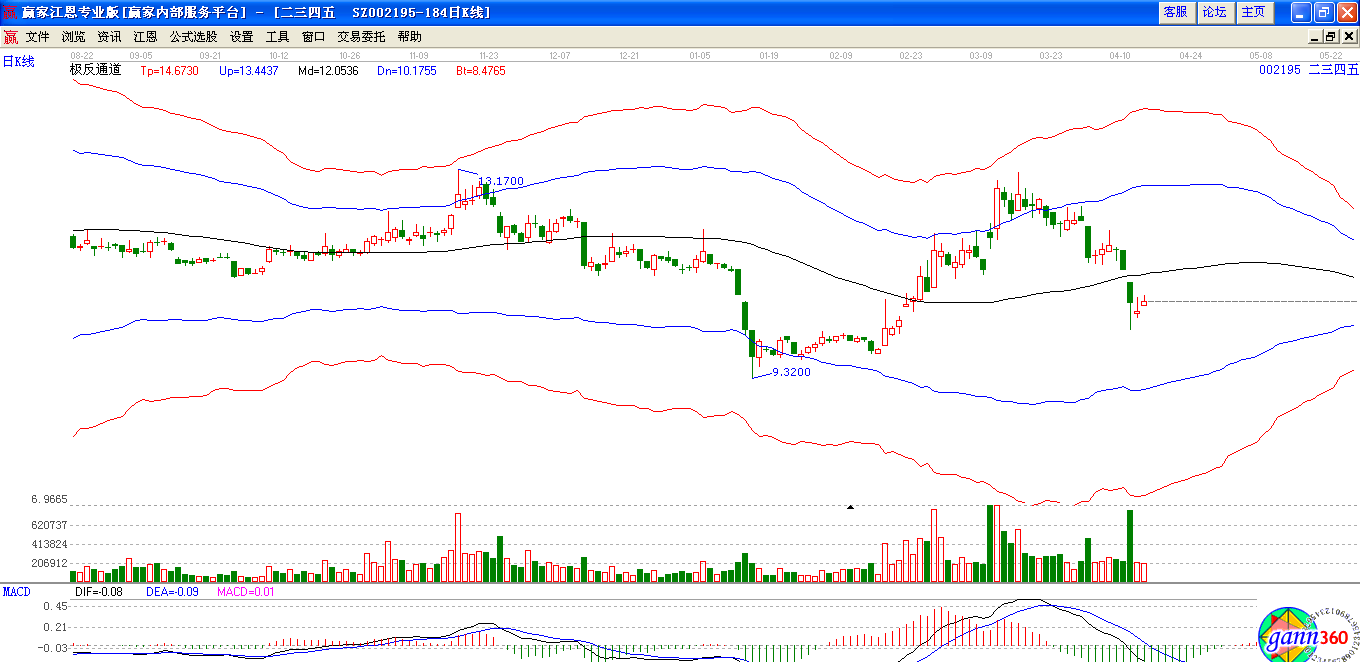
Task: Close the inner chart window
Action: click(1349, 36)
